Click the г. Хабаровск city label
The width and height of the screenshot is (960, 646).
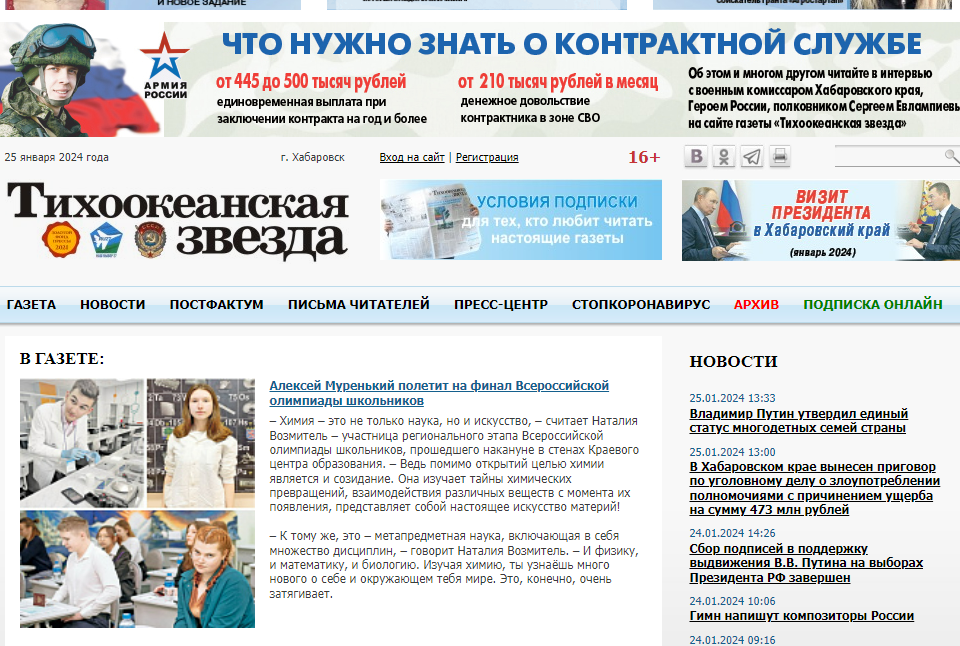pos(312,157)
